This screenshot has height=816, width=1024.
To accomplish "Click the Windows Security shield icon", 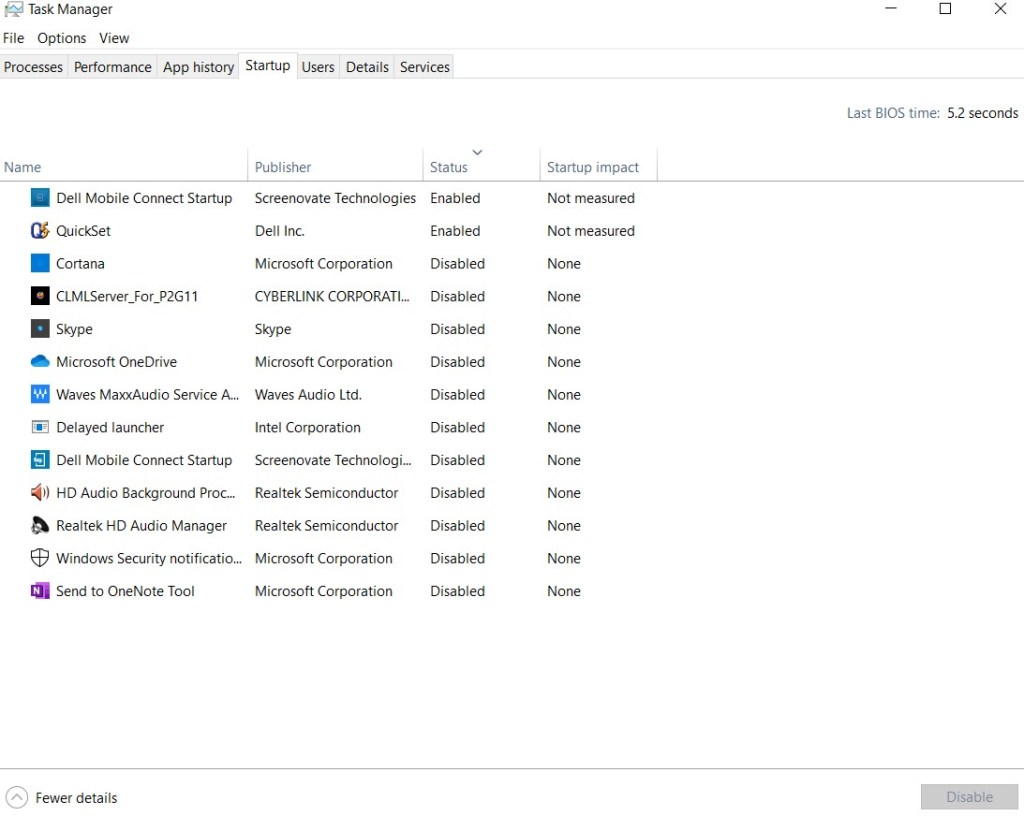I will click(x=40, y=558).
